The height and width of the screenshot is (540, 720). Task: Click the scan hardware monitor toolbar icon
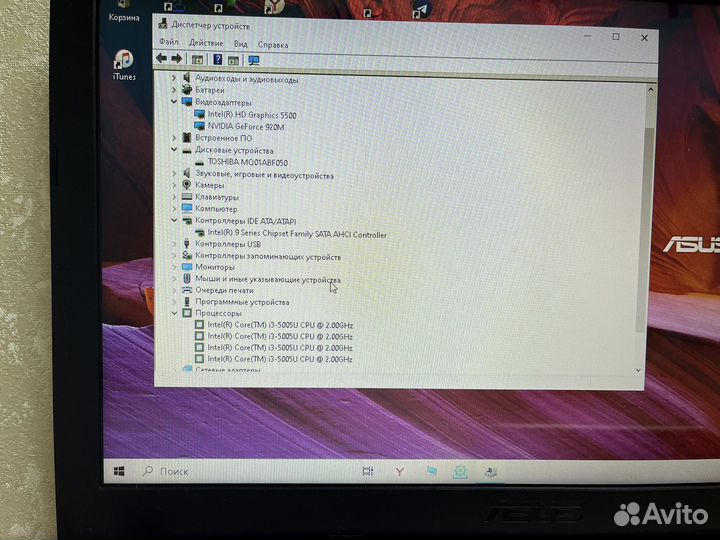click(253, 61)
